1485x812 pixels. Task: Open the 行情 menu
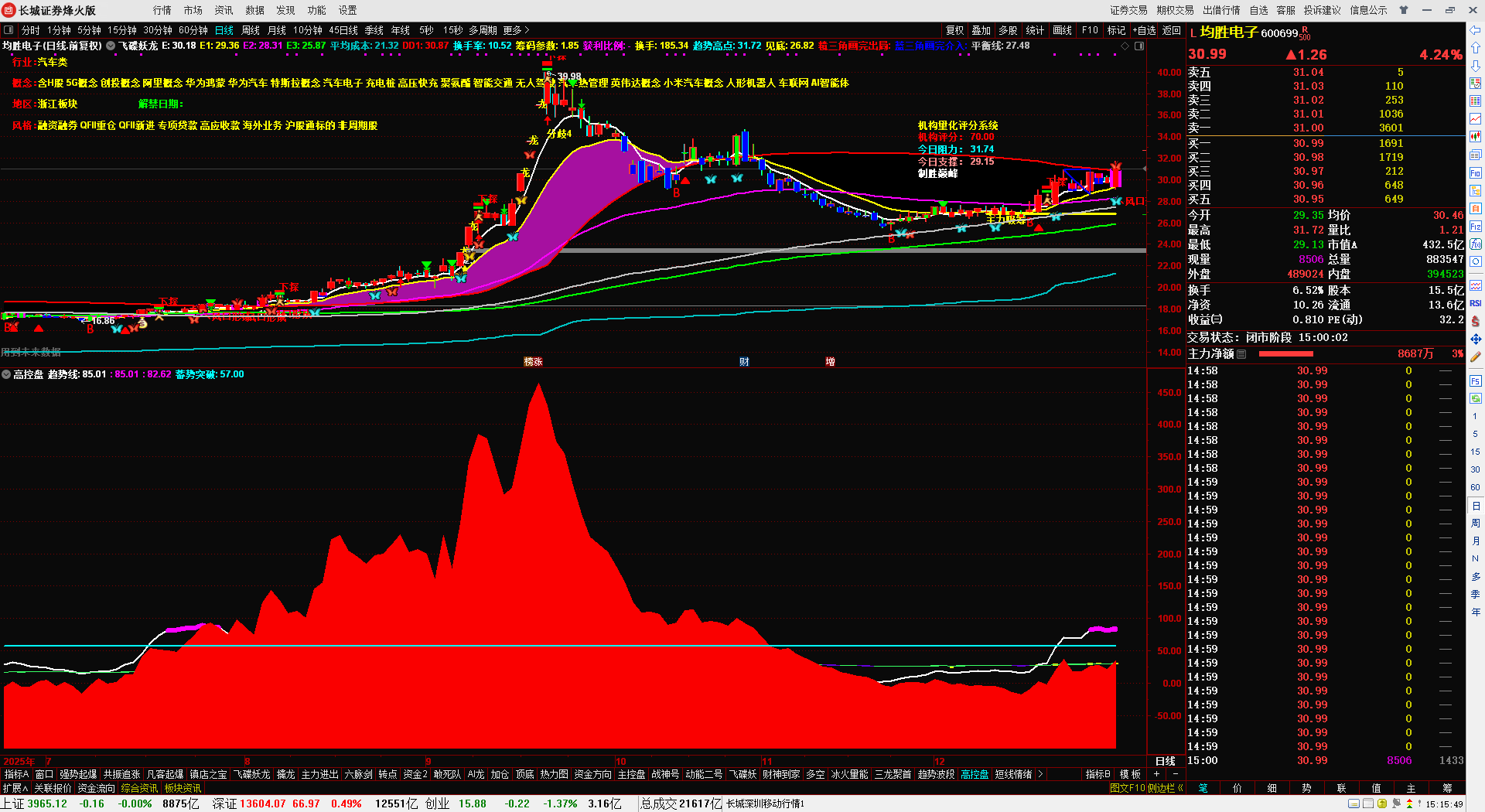[162, 10]
